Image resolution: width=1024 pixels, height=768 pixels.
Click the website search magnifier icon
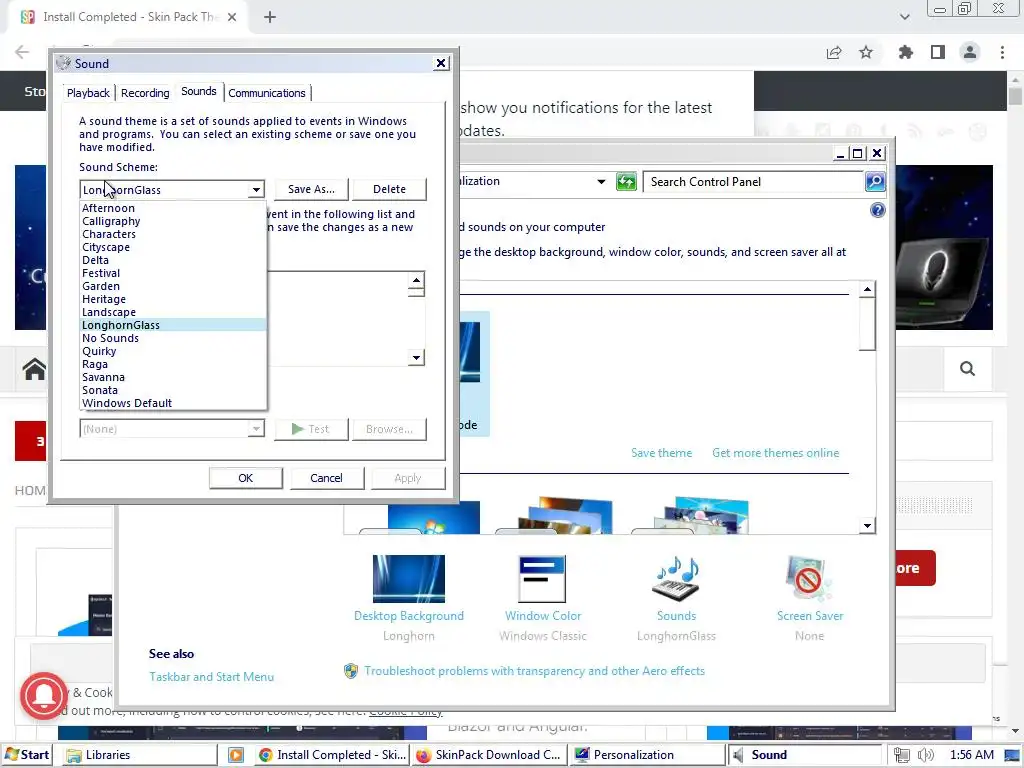(x=967, y=369)
